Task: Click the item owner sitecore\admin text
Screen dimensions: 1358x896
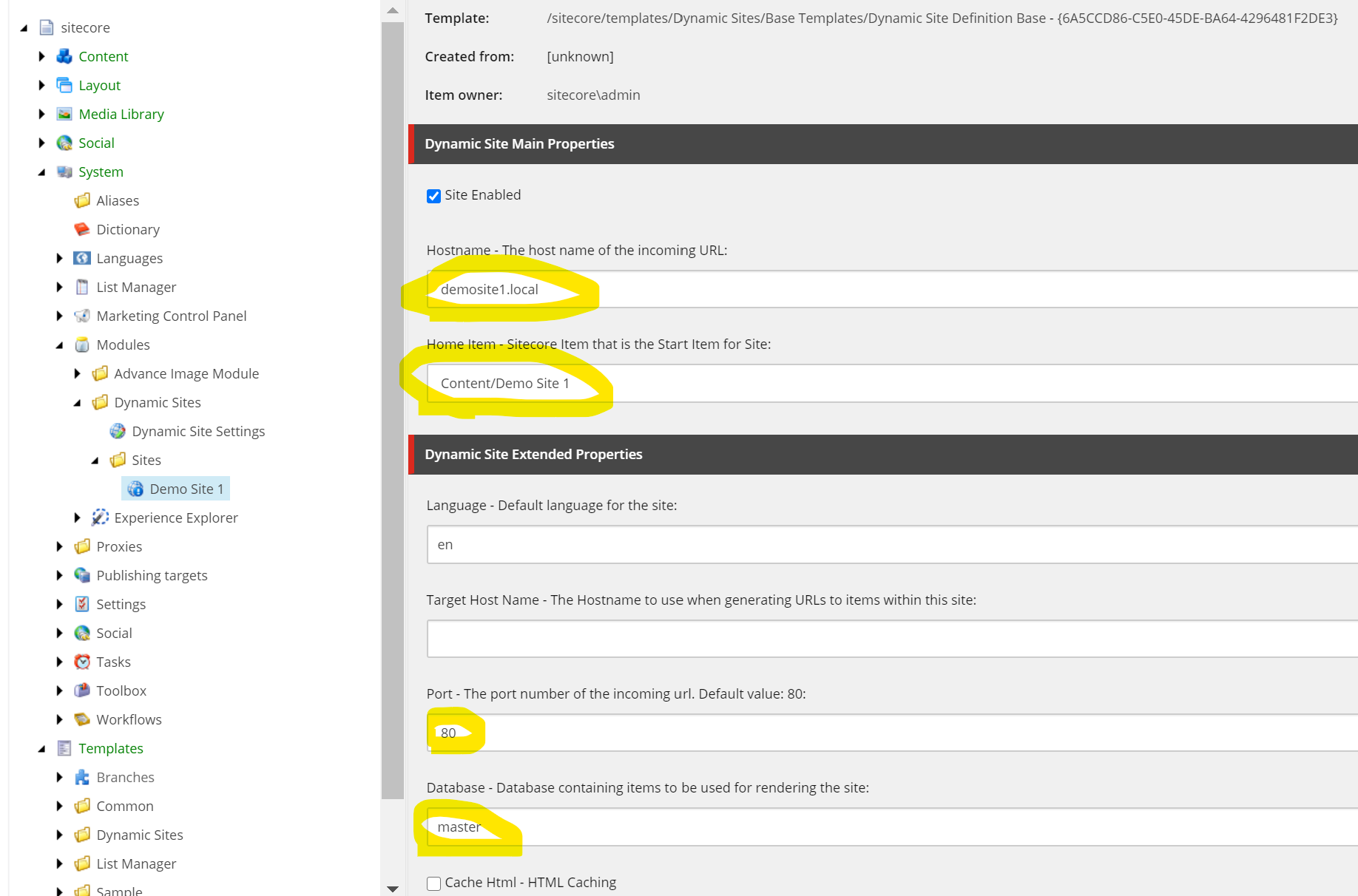Action: [593, 95]
